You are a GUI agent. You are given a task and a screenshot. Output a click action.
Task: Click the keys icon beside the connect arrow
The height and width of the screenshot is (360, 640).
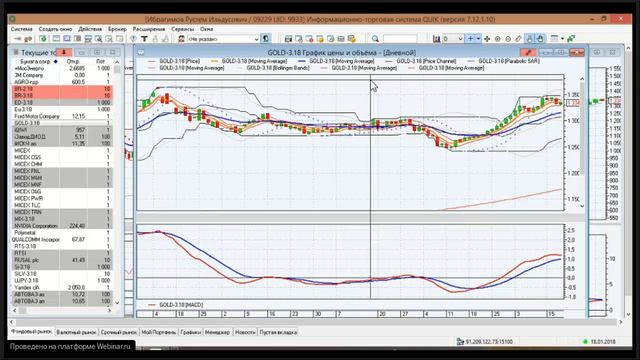point(28,39)
